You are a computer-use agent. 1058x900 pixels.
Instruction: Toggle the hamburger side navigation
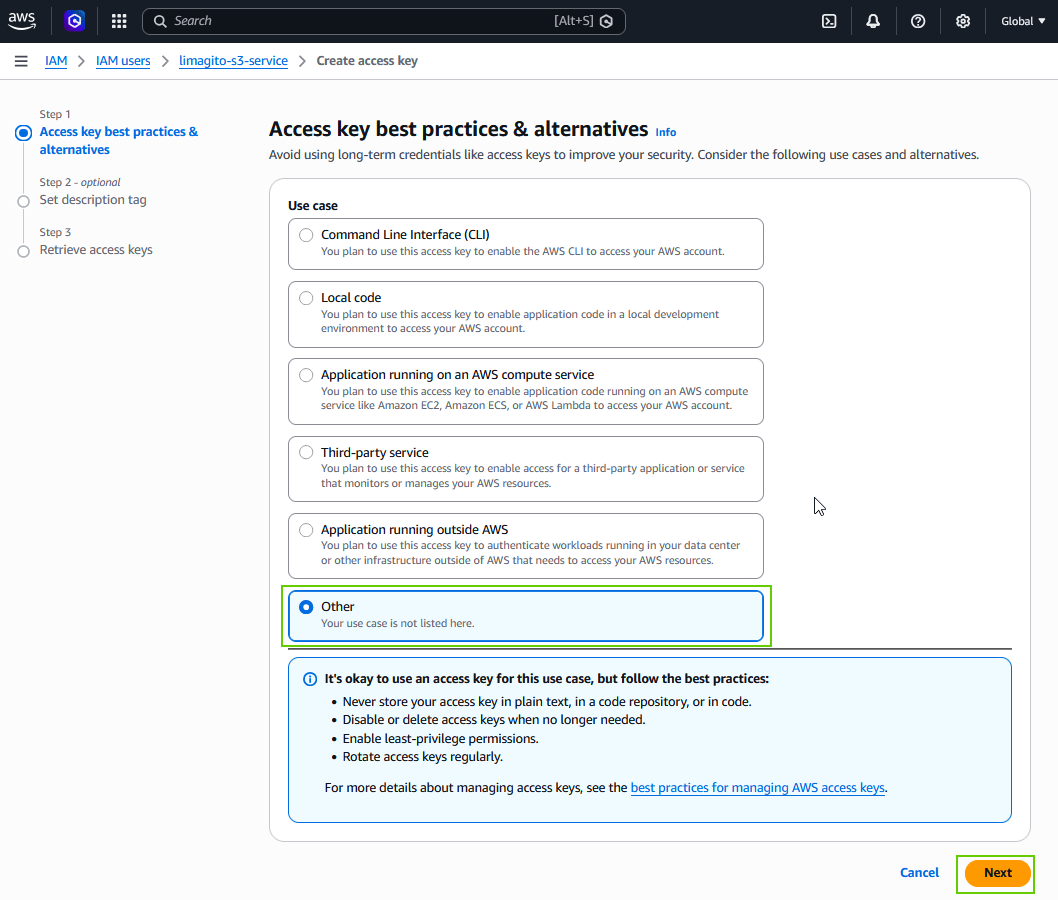pyautogui.click(x=21, y=61)
